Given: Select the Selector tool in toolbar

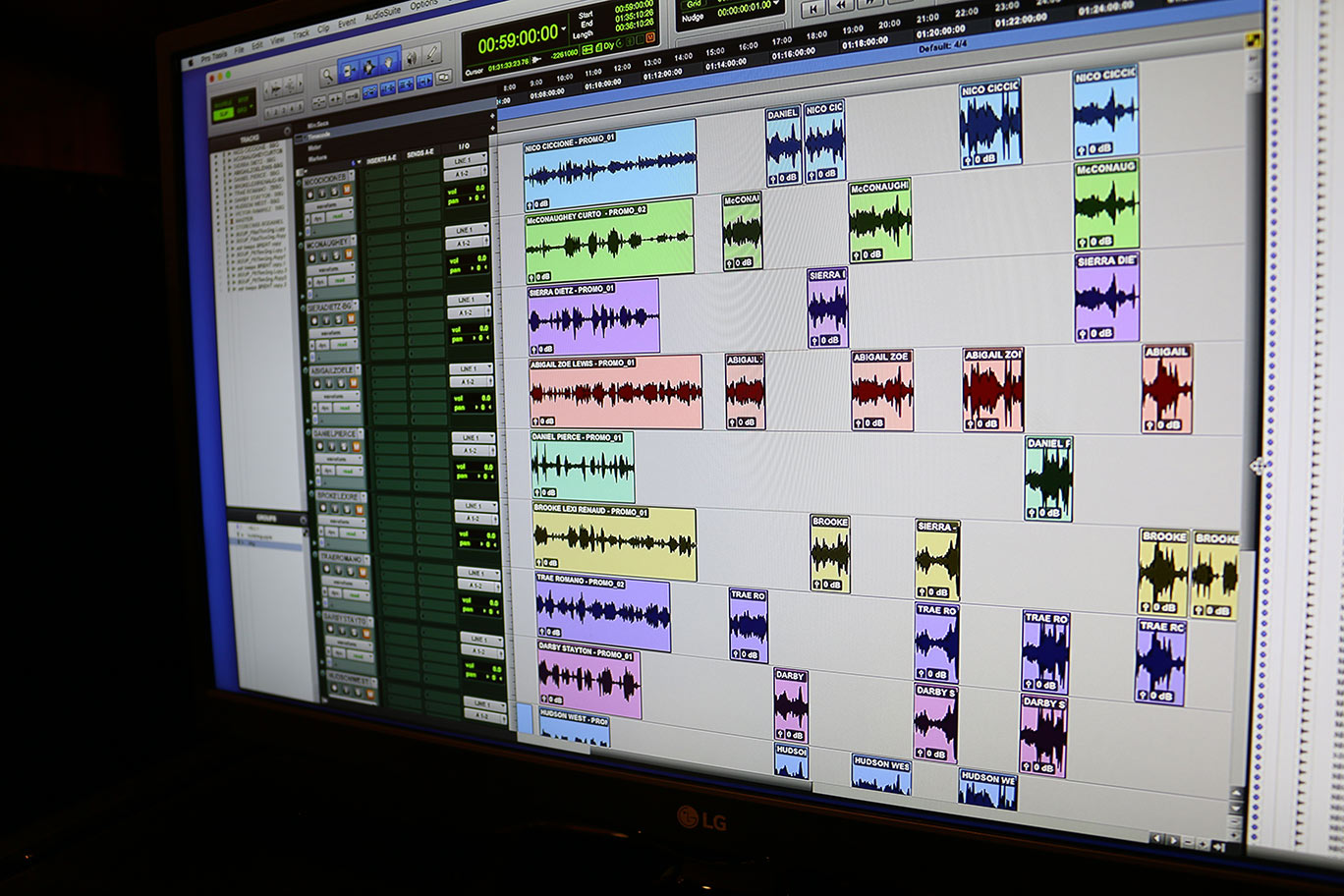Looking at the screenshot, I should pos(369,66).
